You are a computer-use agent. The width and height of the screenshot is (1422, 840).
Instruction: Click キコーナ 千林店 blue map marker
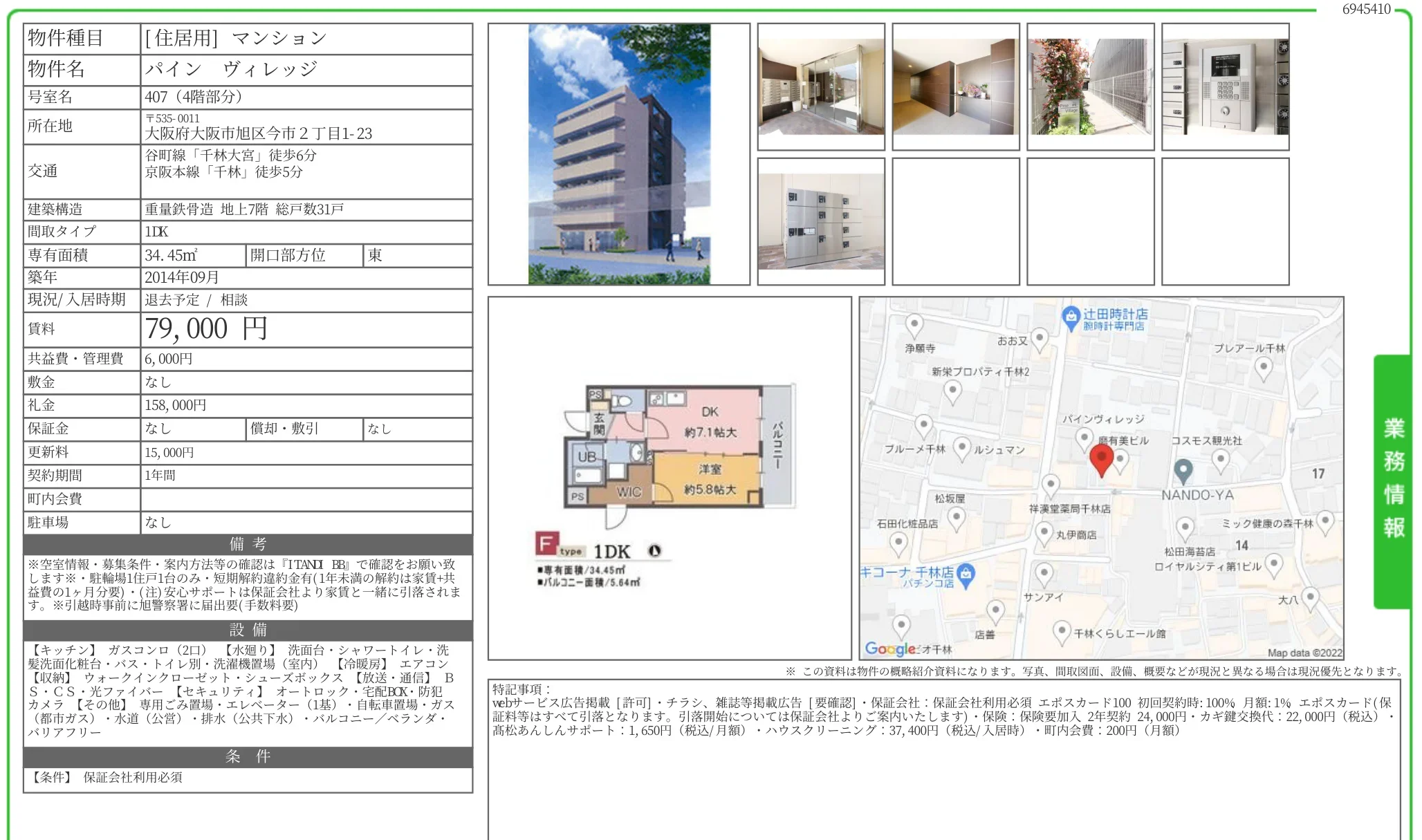click(966, 574)
